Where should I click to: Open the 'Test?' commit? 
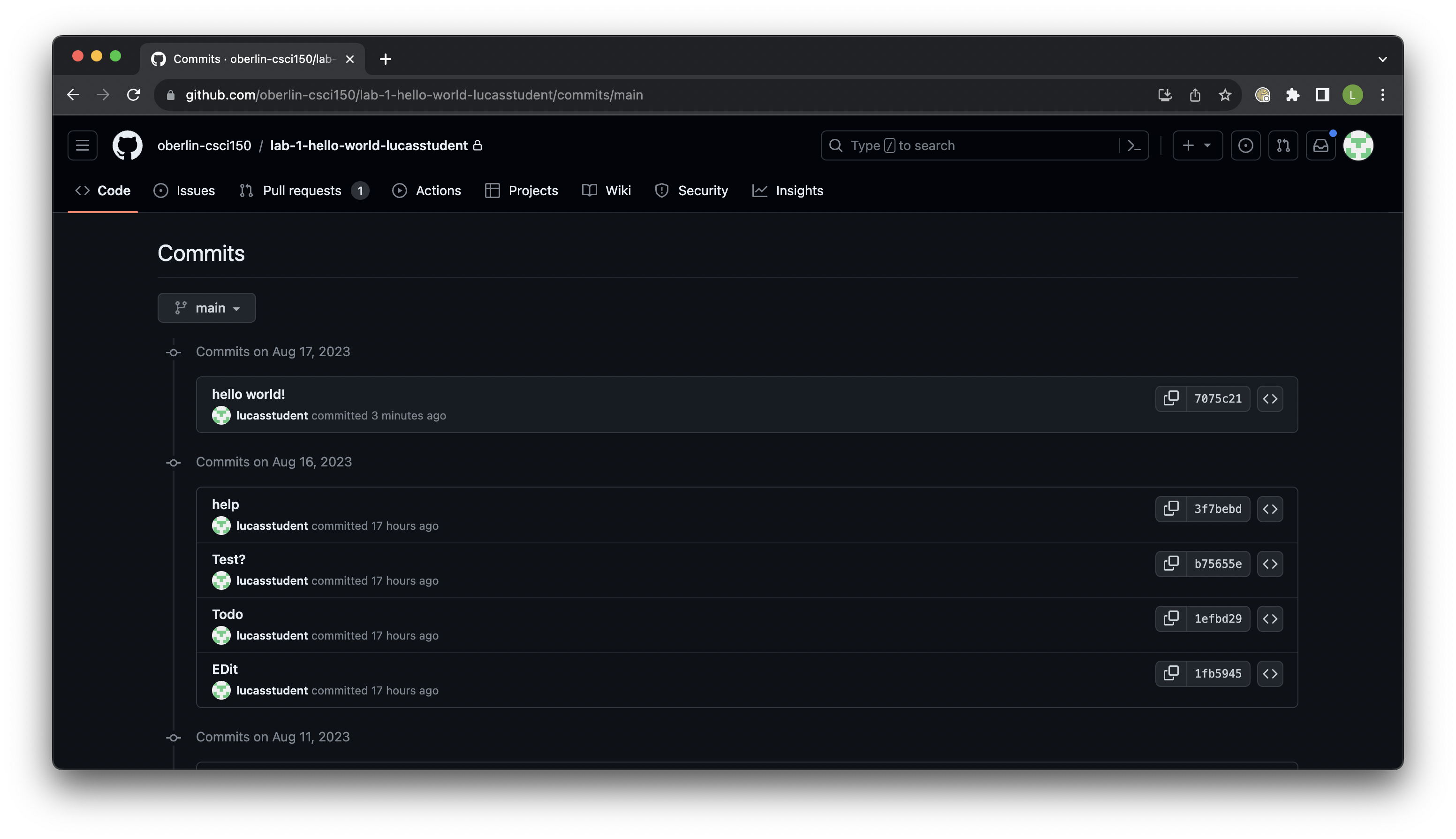click(x=228, y=559)
